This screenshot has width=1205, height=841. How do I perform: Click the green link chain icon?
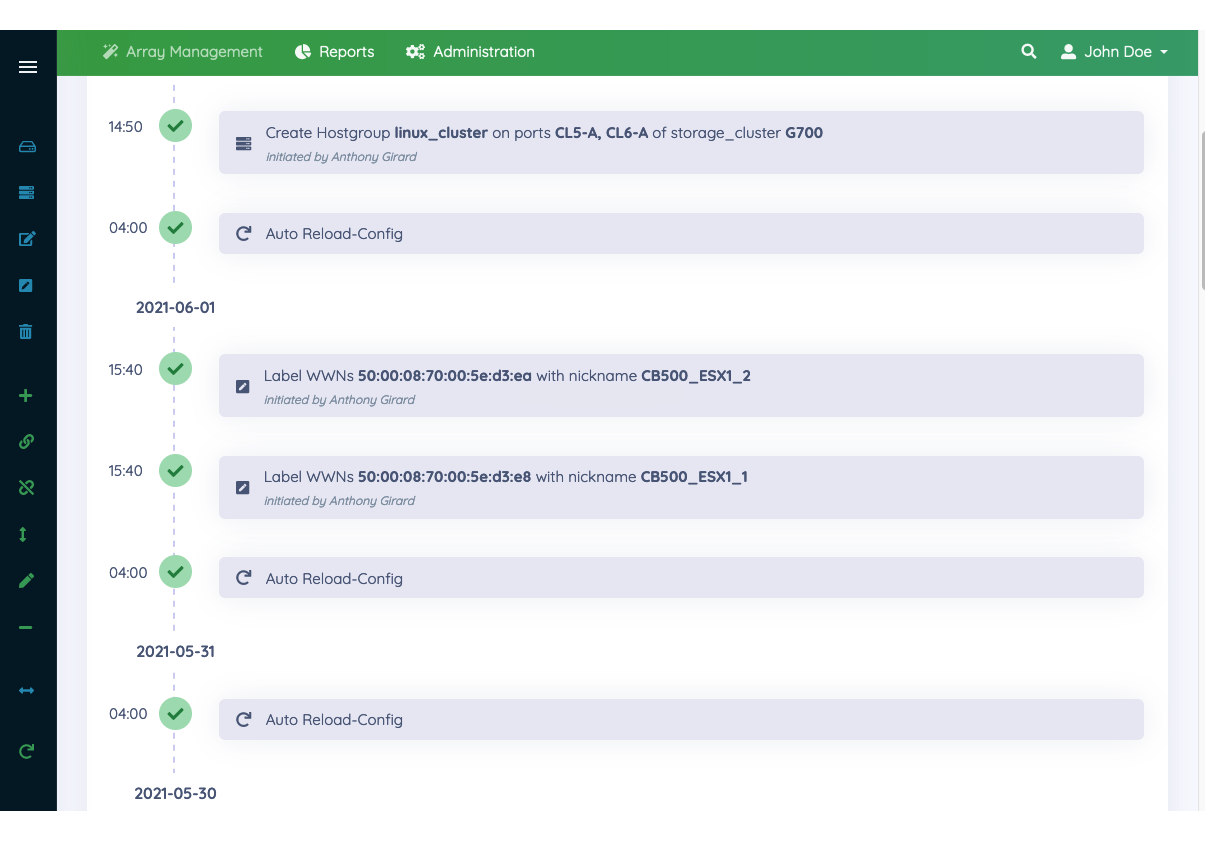(26, 441)
